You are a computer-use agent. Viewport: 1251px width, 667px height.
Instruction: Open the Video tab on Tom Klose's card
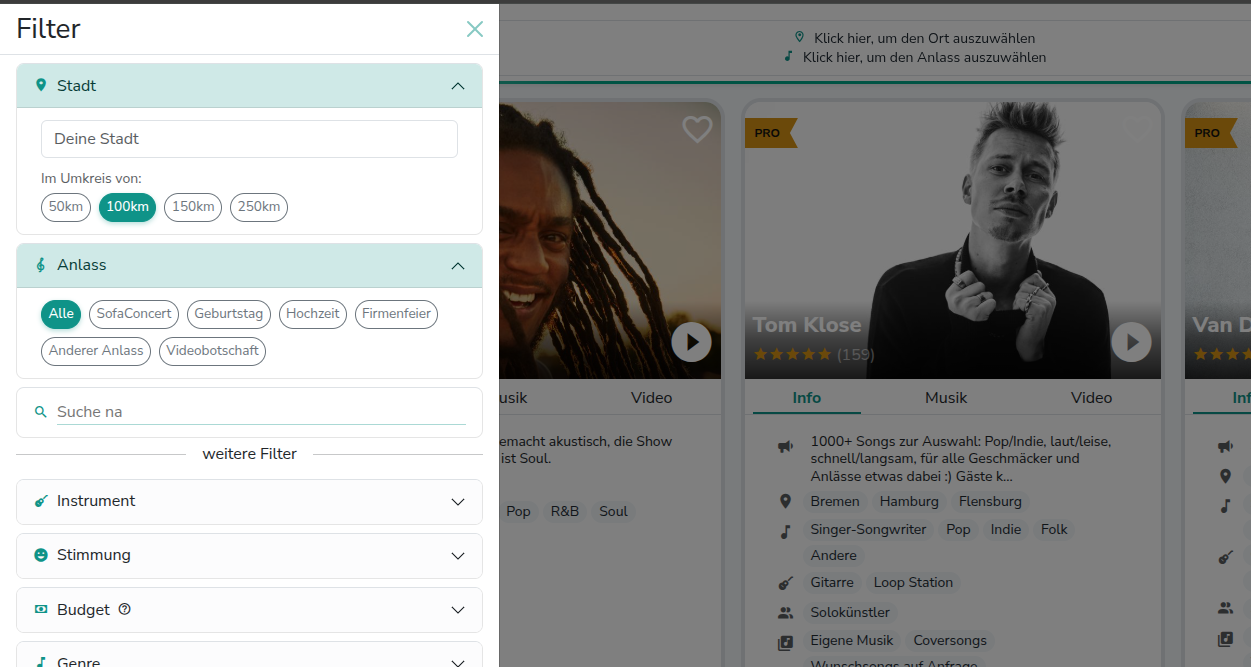1091,398
